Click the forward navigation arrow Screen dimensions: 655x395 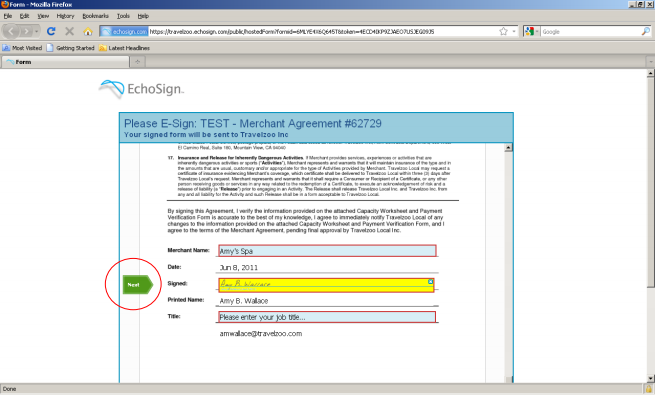pyautogui.click(x=26, y=31)
